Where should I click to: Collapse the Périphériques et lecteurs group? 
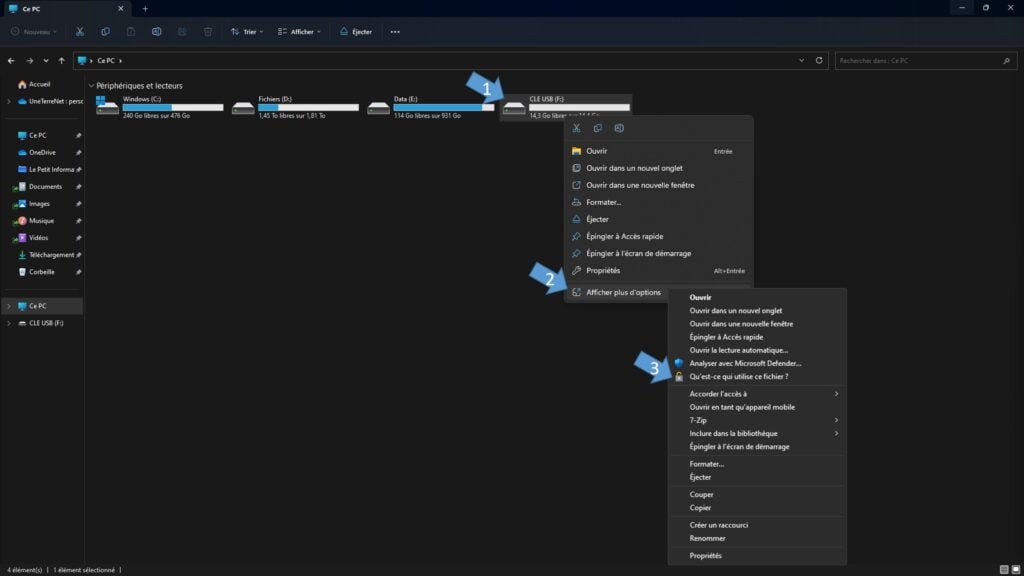91,86
